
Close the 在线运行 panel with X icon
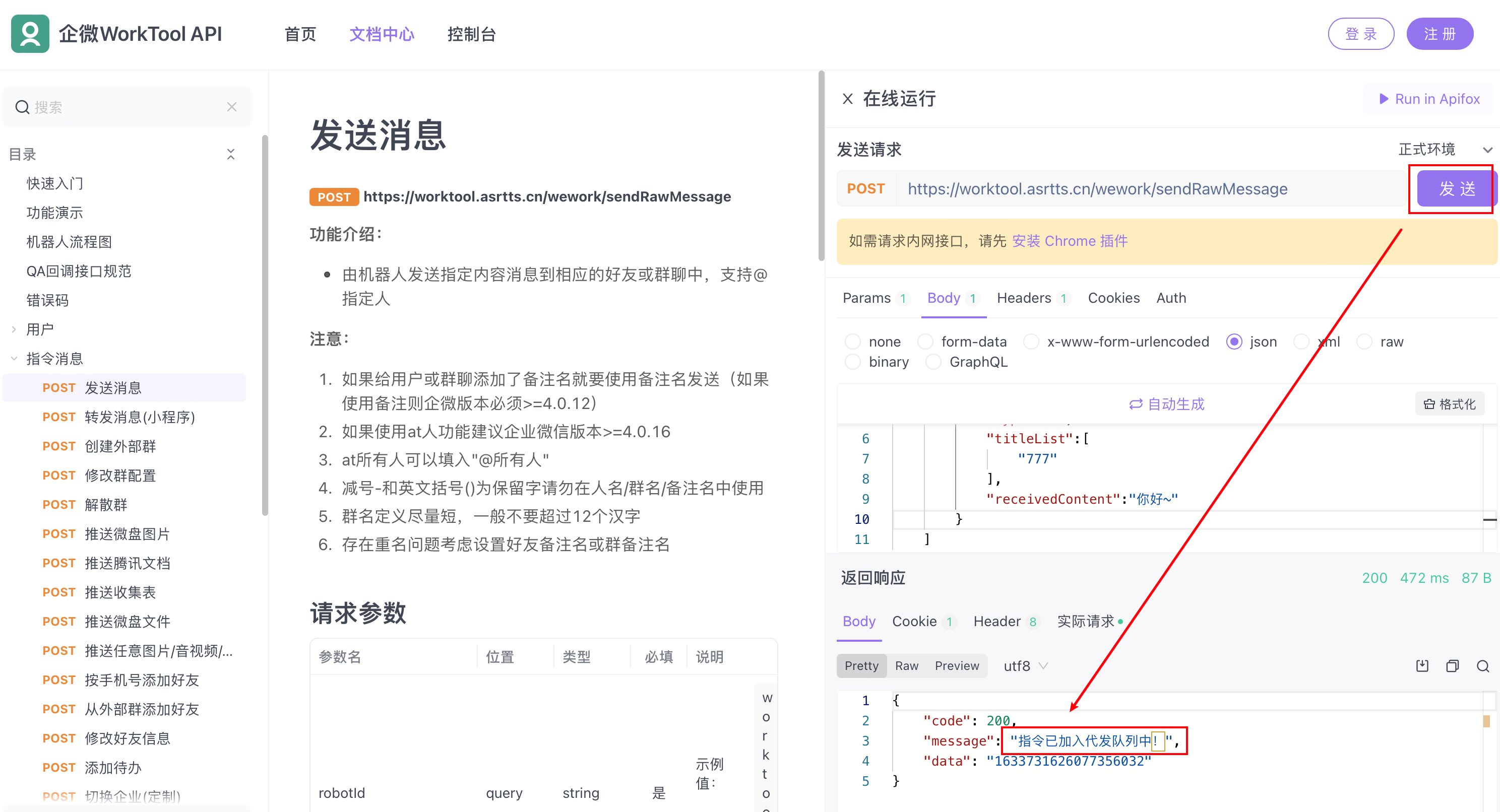(x=848, y=99)
